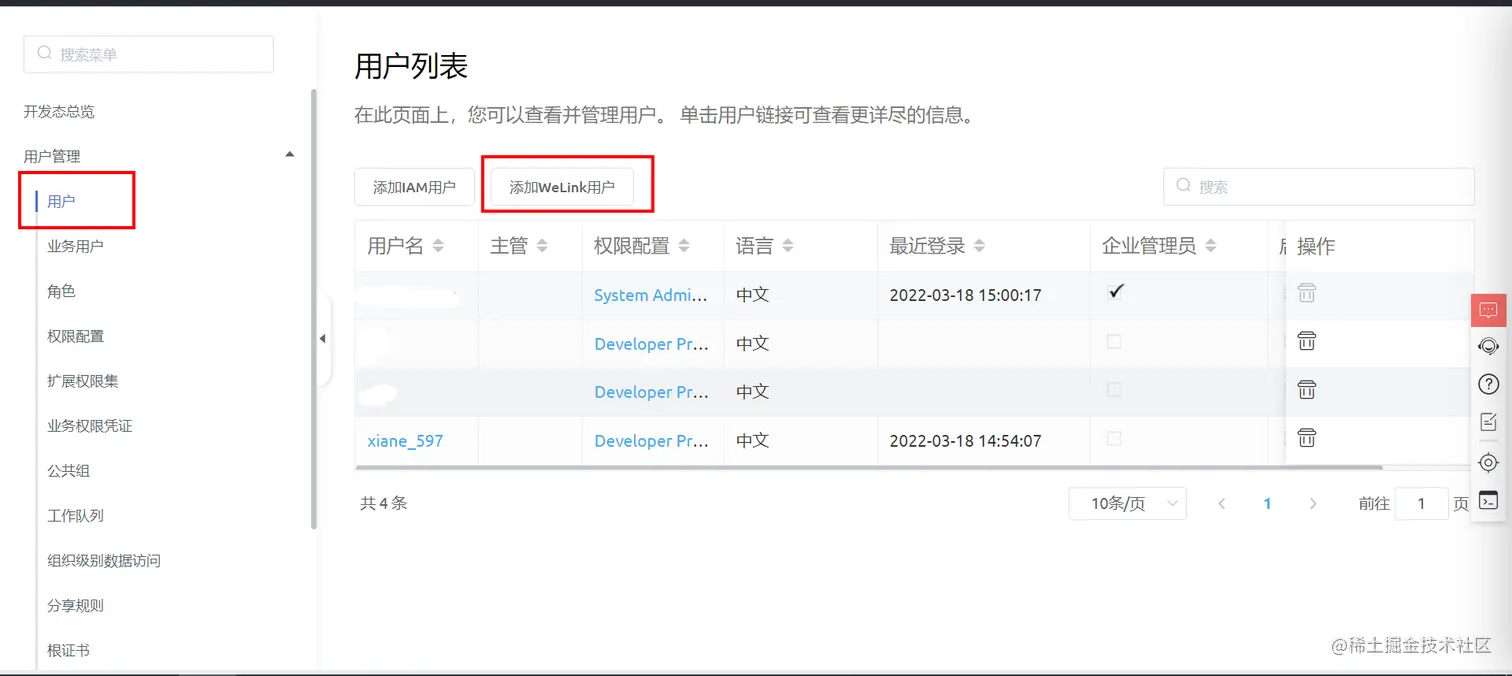Sort the table by 主管 column

pos(542,246)
